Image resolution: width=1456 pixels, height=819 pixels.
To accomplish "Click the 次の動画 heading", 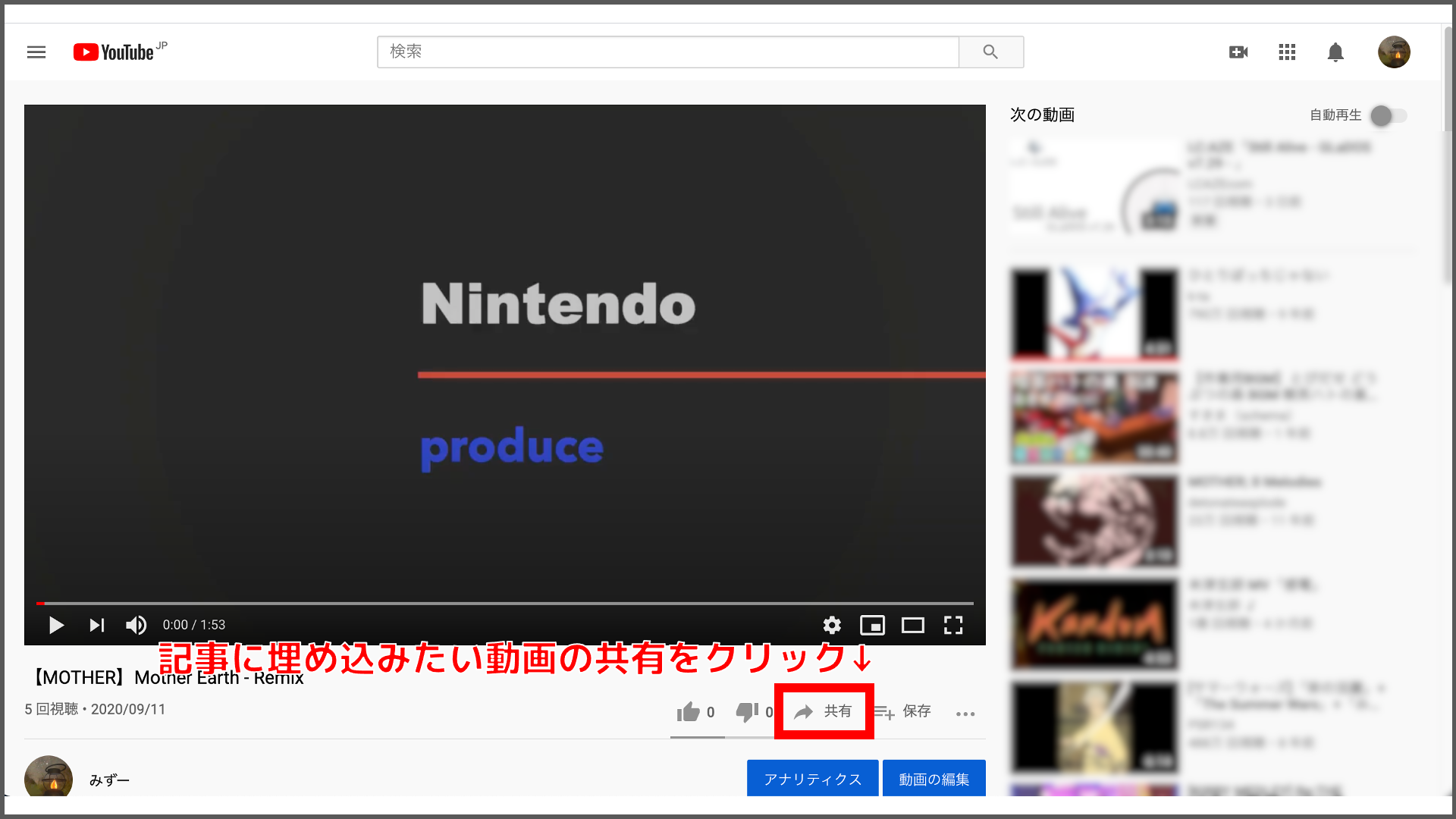I will [1043, 115].
